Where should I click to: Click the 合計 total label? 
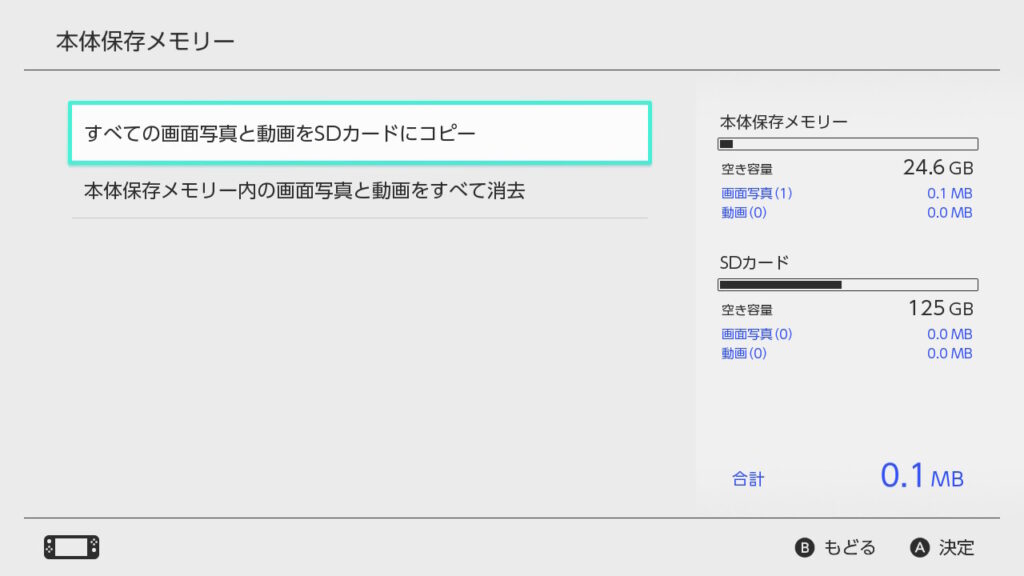748,479
